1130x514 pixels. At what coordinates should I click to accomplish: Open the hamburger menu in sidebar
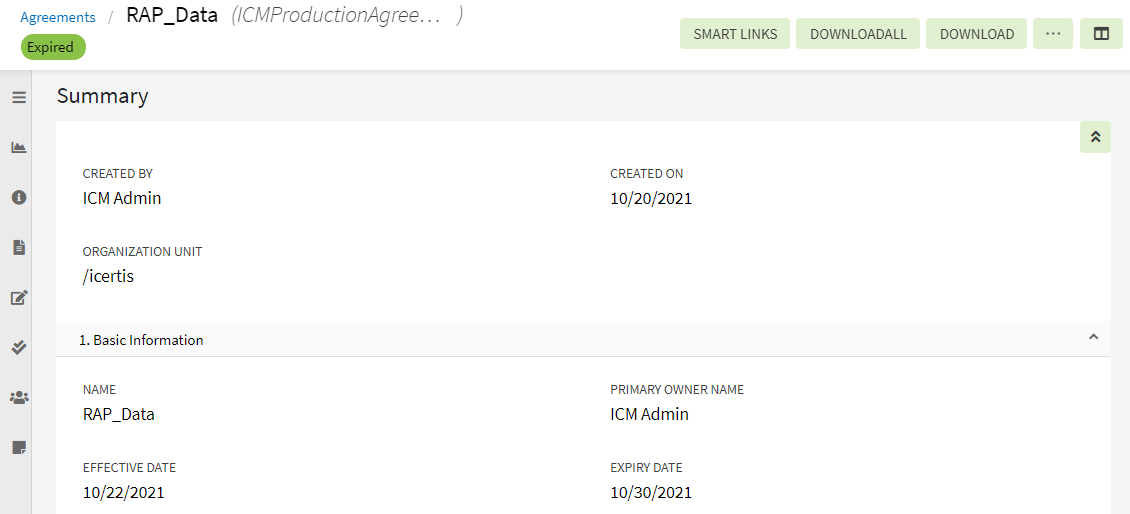click(18, 97)
